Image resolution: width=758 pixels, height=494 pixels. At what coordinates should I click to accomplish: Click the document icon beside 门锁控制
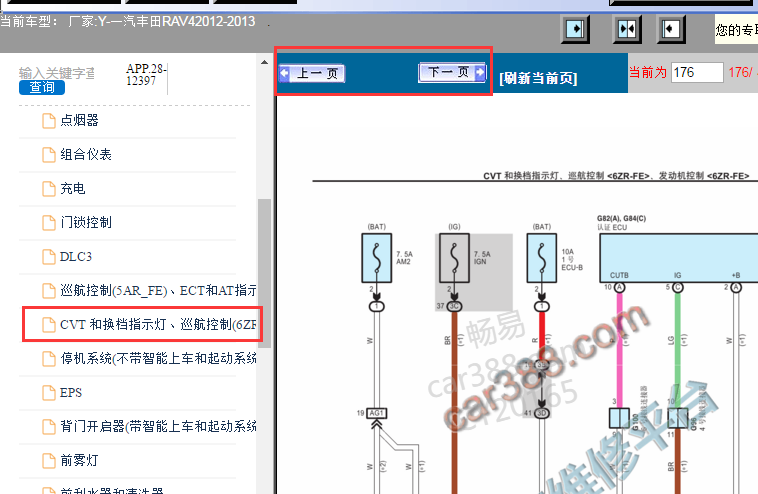tap(49, 223)
